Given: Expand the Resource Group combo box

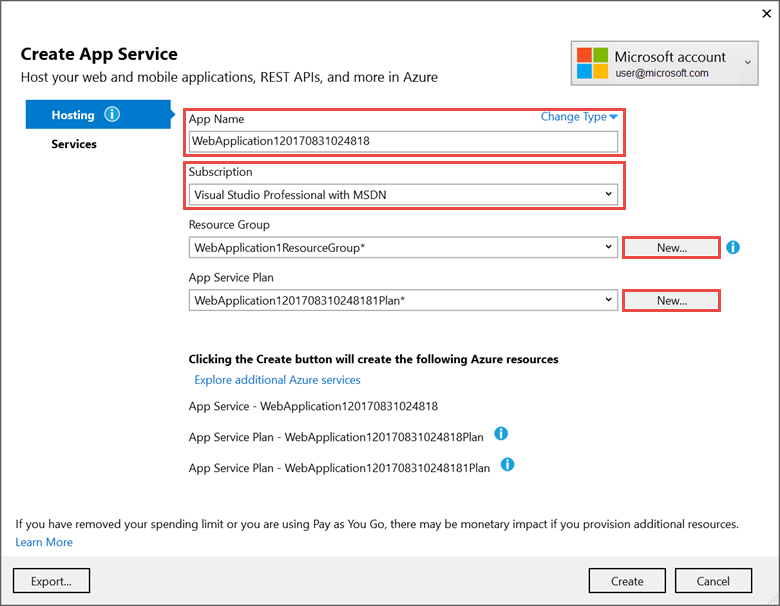Looking at the screenshot, I should (x=609, y=247).
